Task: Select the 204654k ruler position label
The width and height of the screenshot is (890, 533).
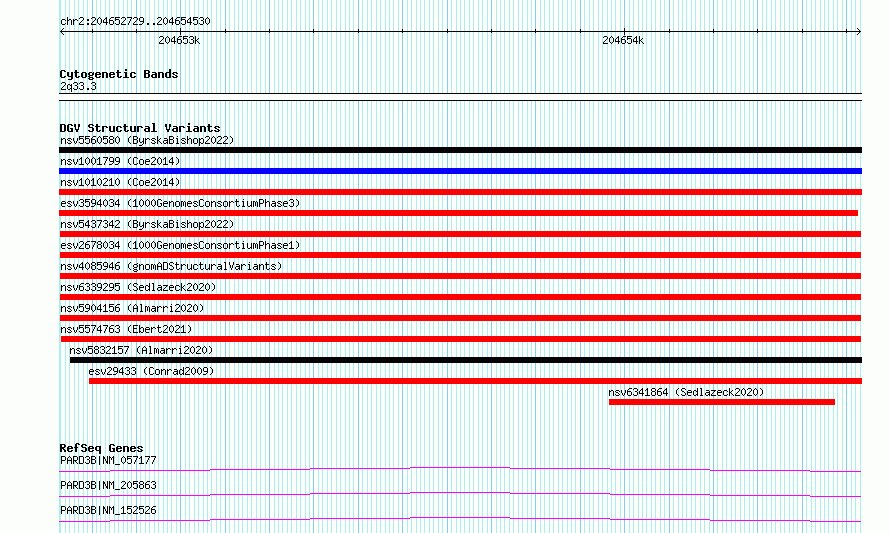Action: (623, 41)
